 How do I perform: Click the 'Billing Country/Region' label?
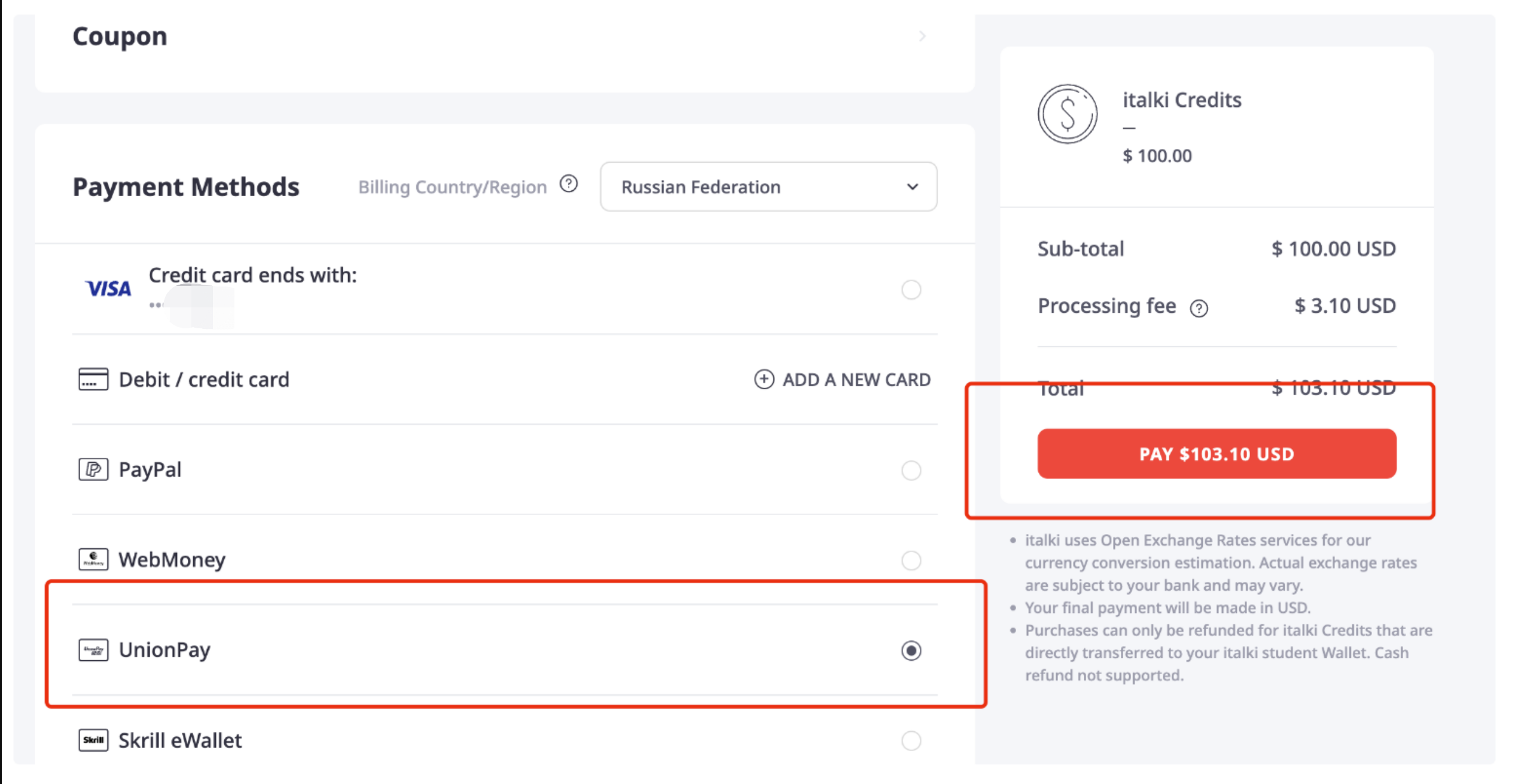[x=453, y=187]
